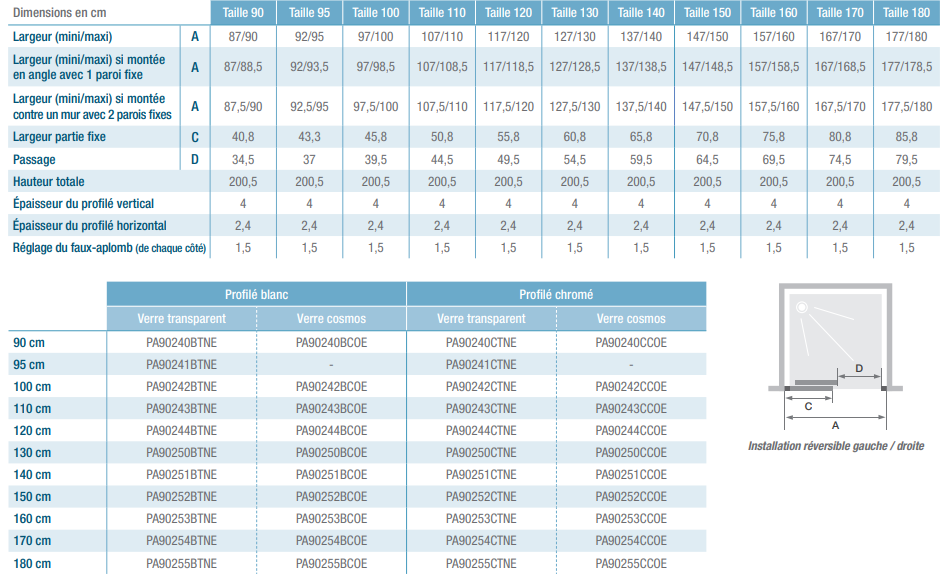Click the passage value 54,5
Image resolution: width=945 pixels, height=577 pixels.
click(x=574, y=160)
